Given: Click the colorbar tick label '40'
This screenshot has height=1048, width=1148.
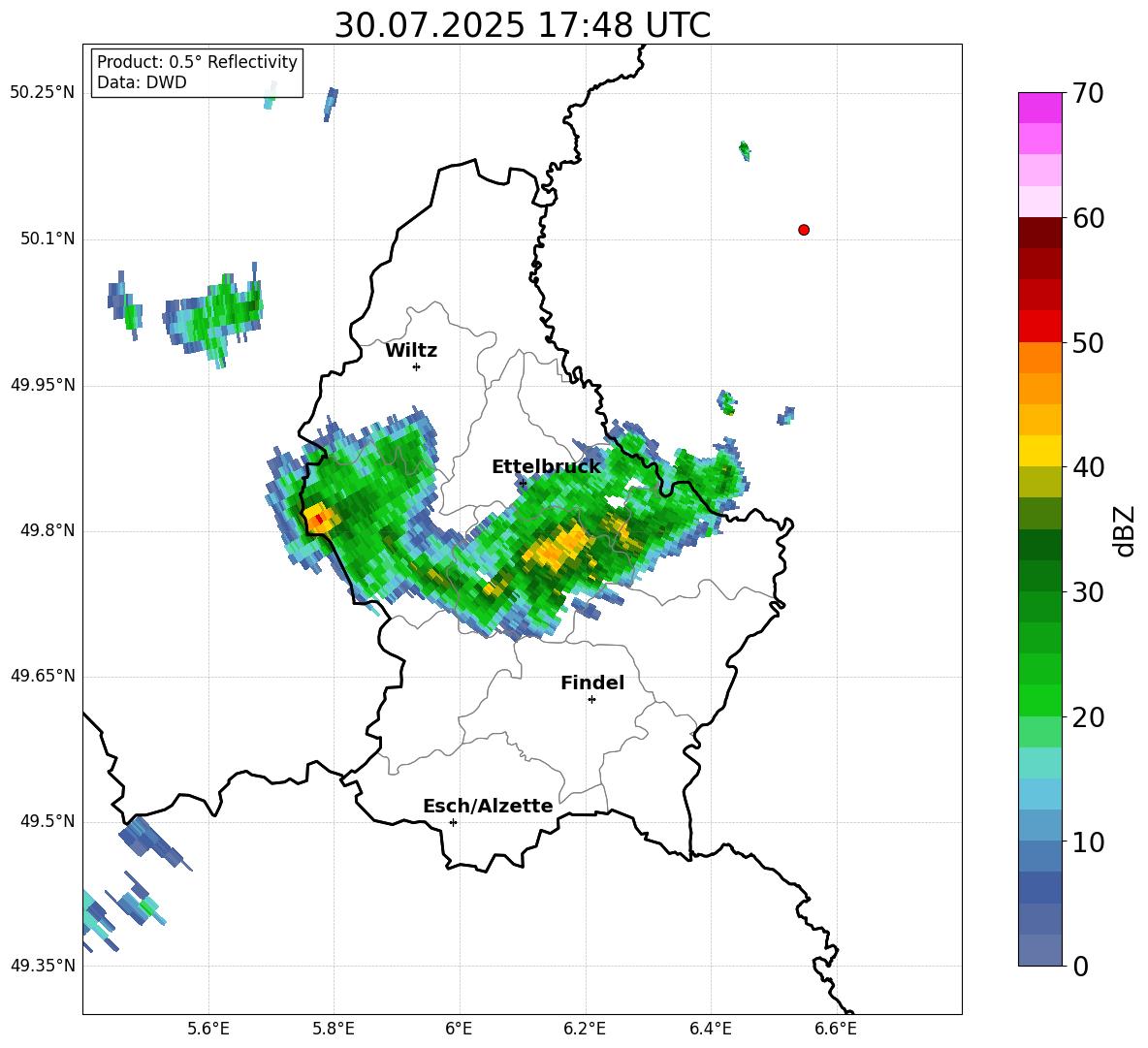Looking at the screenshot, I should 1088,467.
